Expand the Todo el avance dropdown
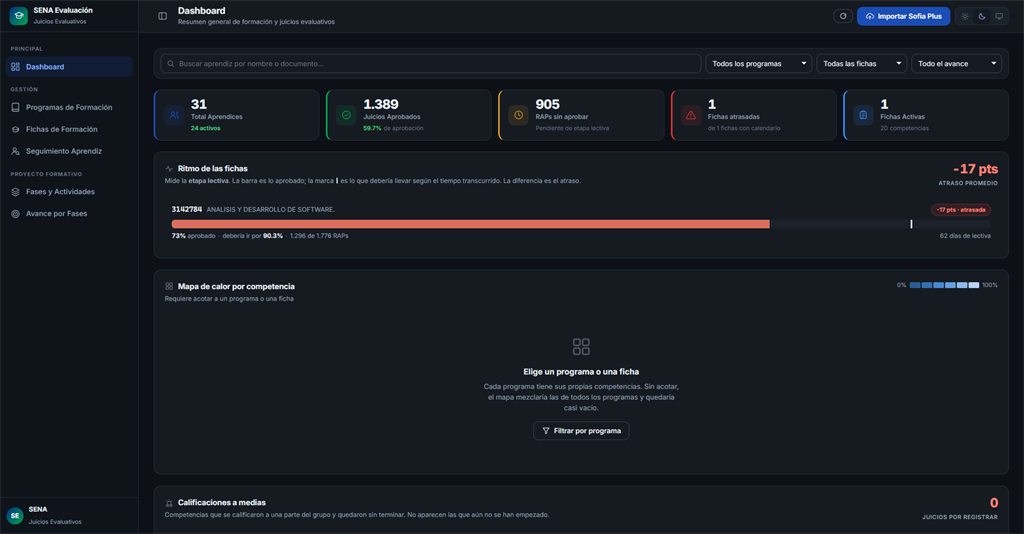This screenshot has width=1024, height=534. [956, 63]
